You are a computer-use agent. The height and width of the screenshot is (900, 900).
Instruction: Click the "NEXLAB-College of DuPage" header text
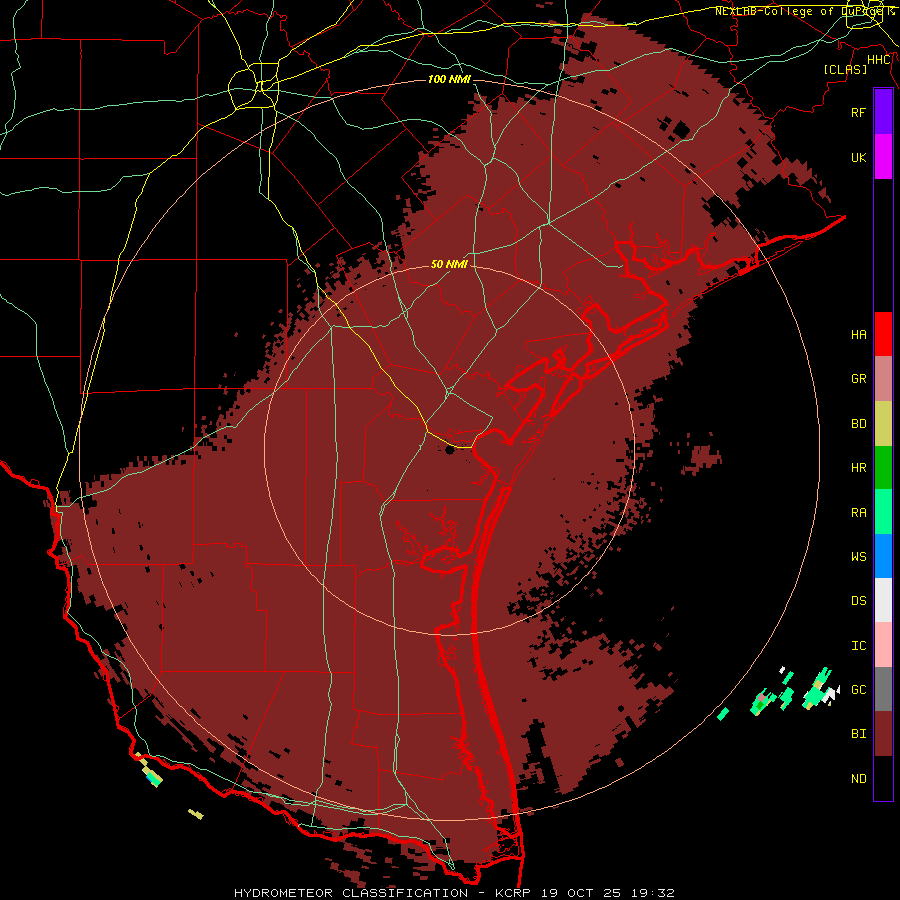click(x=799, y=11)
